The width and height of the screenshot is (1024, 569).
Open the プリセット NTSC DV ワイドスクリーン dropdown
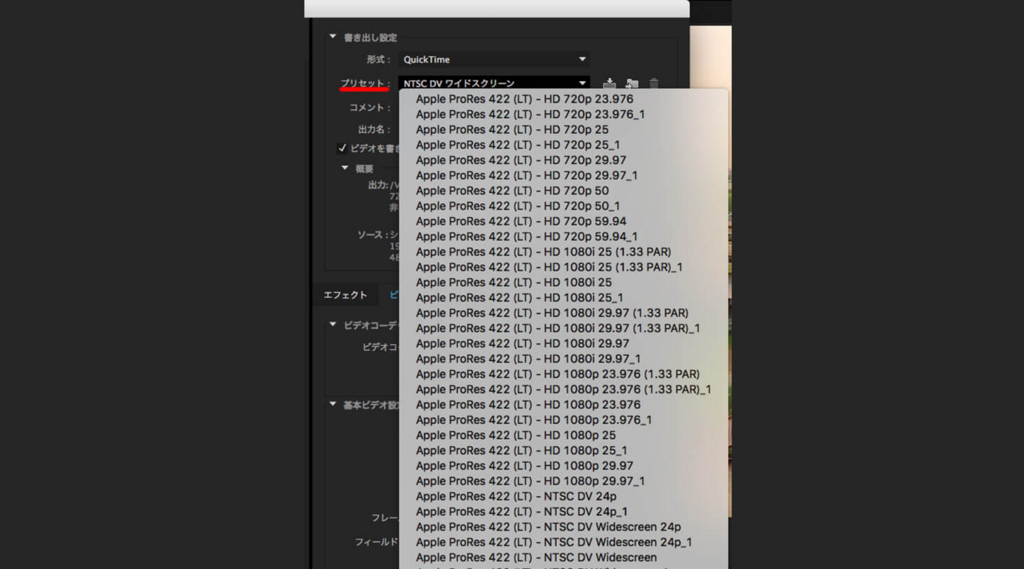(x=494, y=83)
